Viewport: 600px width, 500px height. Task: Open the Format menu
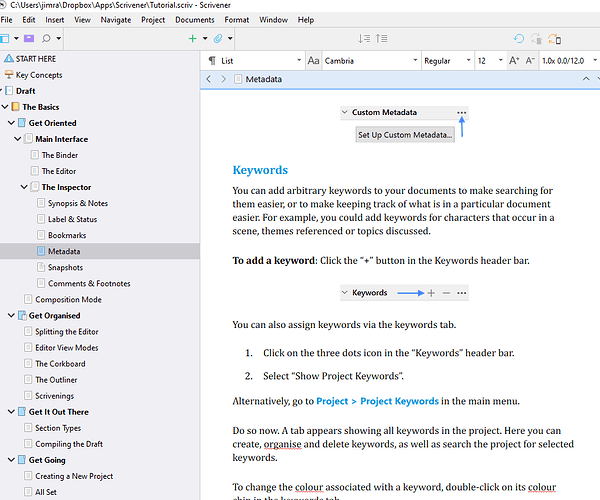coord(237,19)
